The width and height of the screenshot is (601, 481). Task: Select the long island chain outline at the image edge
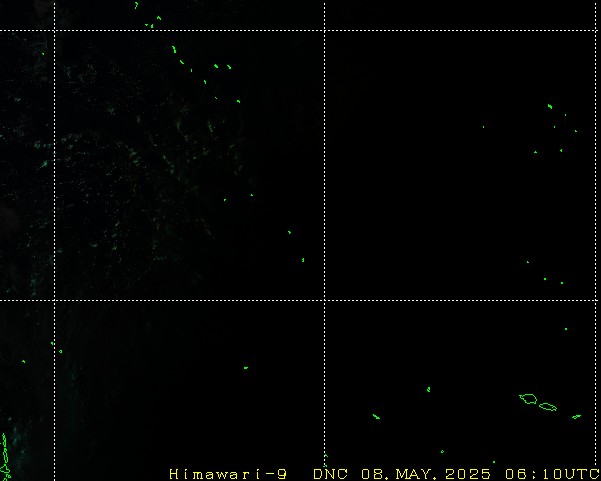pos(5,456)
